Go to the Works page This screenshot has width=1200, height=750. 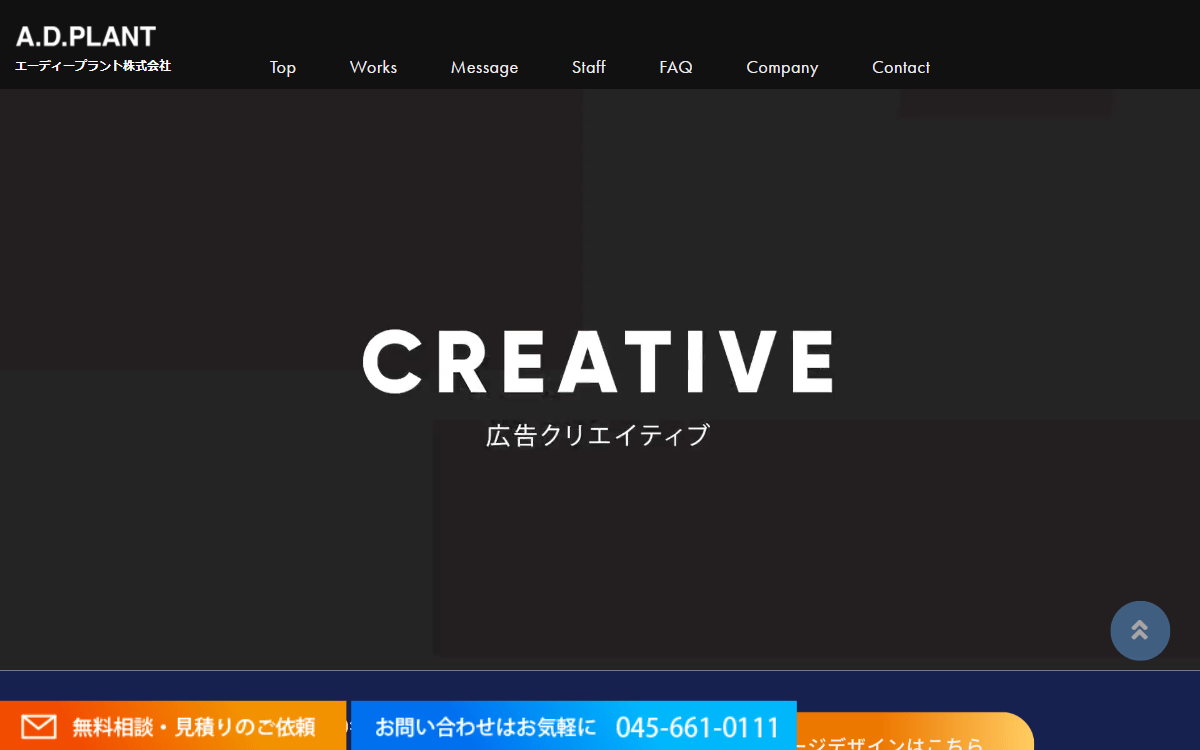click(x=373, y=67)
